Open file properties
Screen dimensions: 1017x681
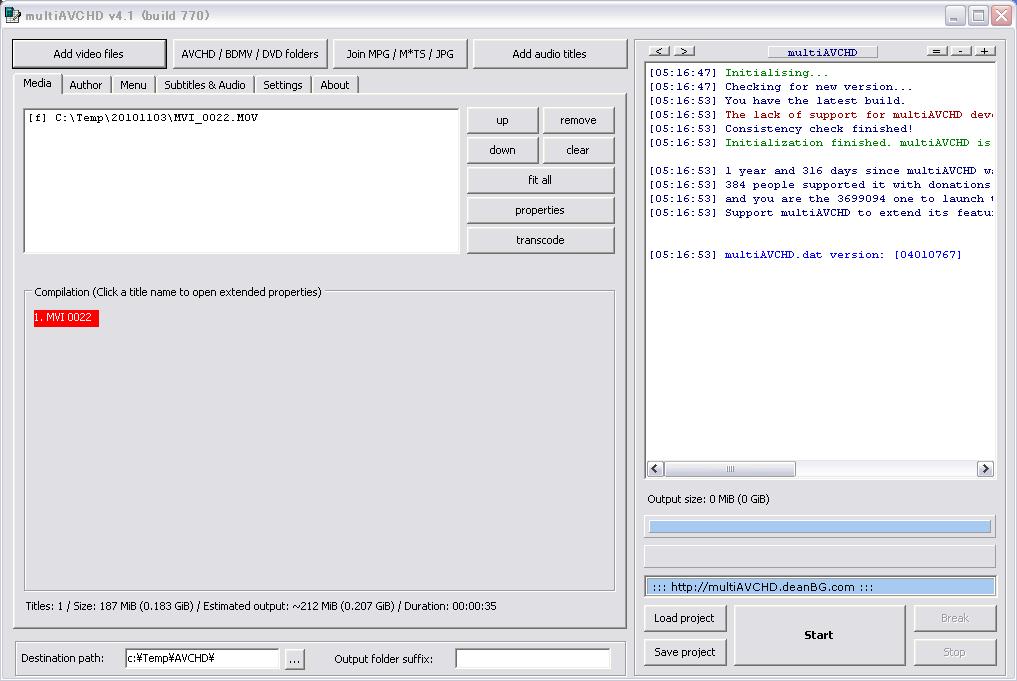[x=540, y=210]
